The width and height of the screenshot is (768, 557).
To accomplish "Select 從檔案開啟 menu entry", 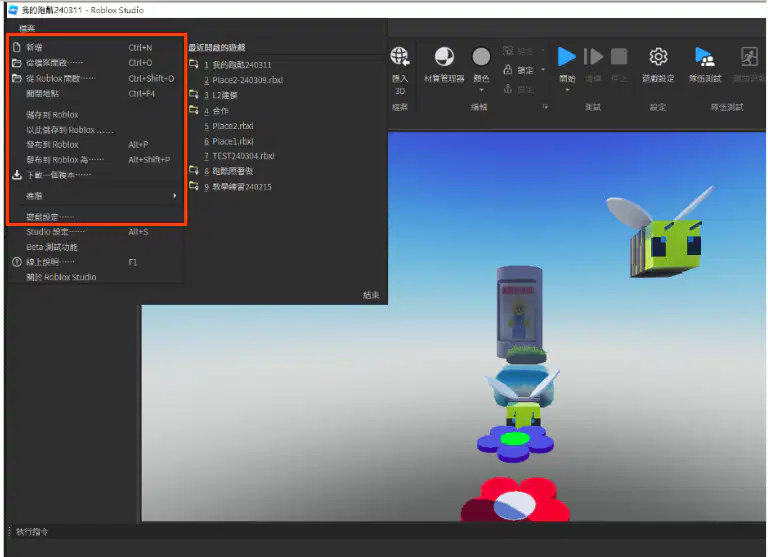I will (x=96, y=63).
